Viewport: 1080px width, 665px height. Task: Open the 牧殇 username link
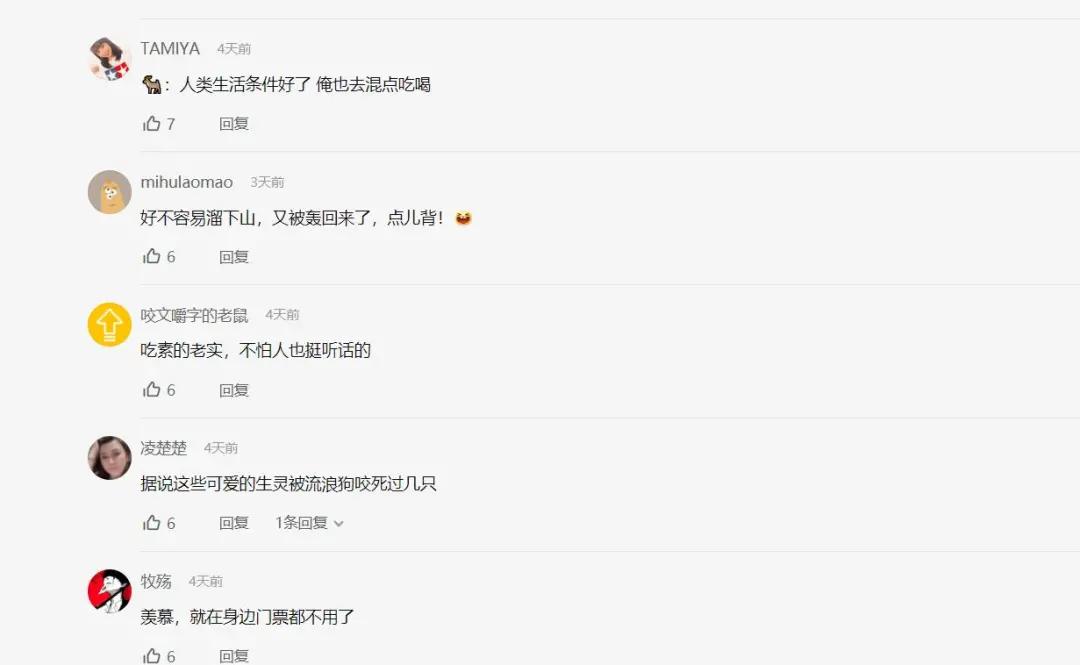(156, 581)
